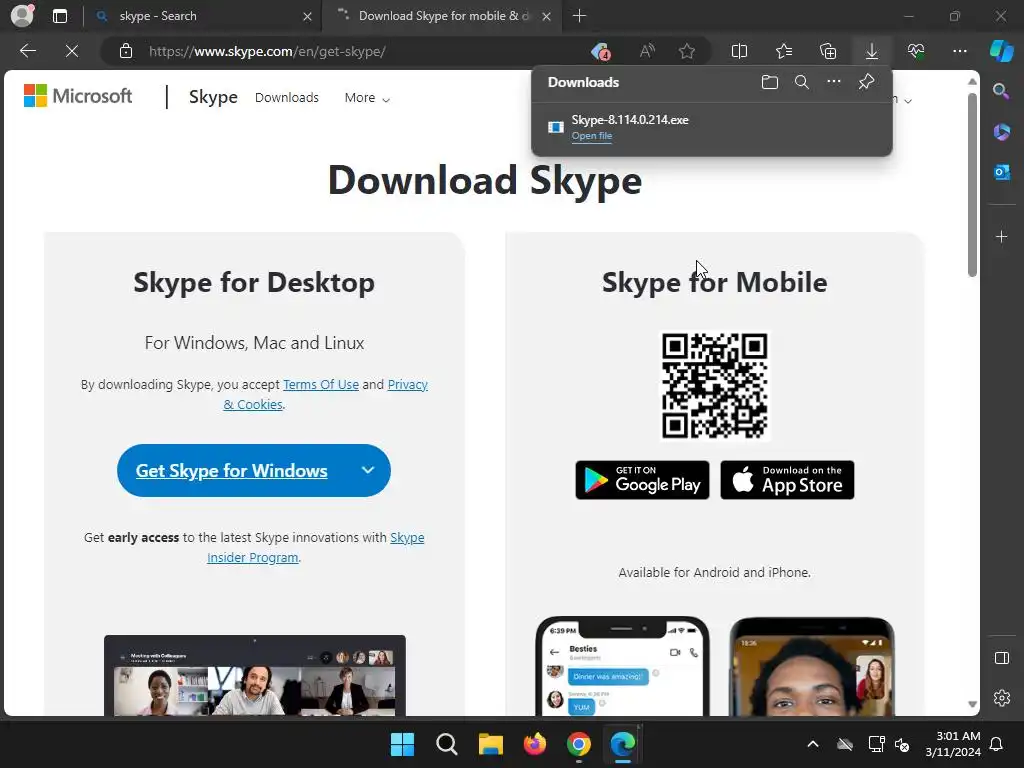Click the desktop video call preview image
The height and width of the screenshot is (768, 1024).
coord(255,675)
